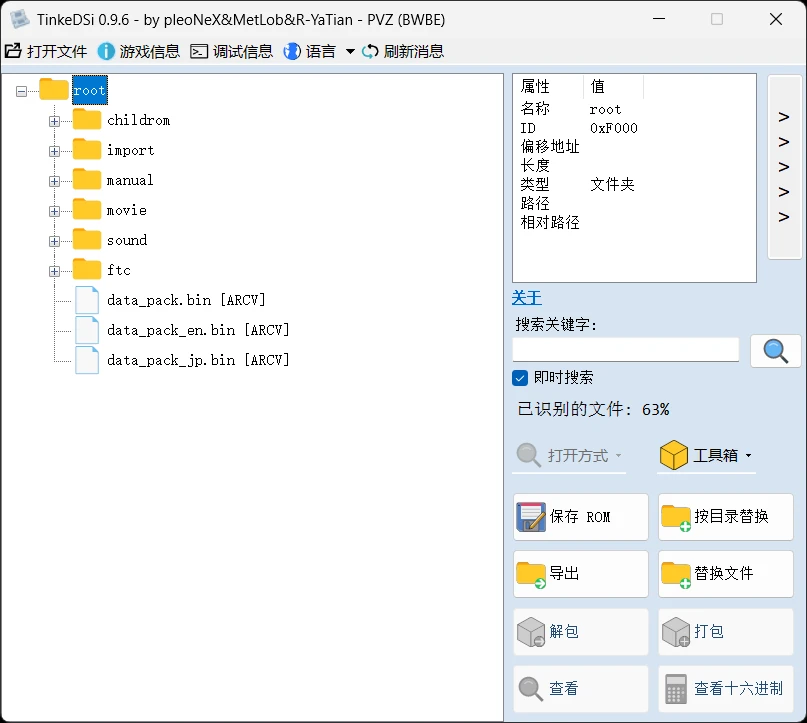
Task: Select data_pack_en.bin file in tree
Action: coord(198,330)
